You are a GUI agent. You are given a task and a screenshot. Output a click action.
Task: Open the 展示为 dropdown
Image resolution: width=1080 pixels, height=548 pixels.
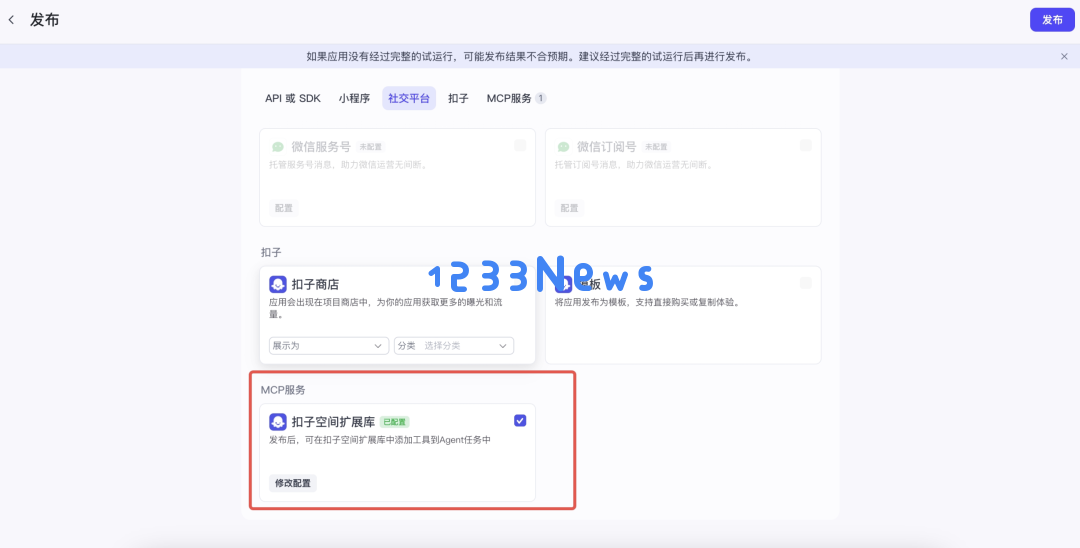(329, 346)
